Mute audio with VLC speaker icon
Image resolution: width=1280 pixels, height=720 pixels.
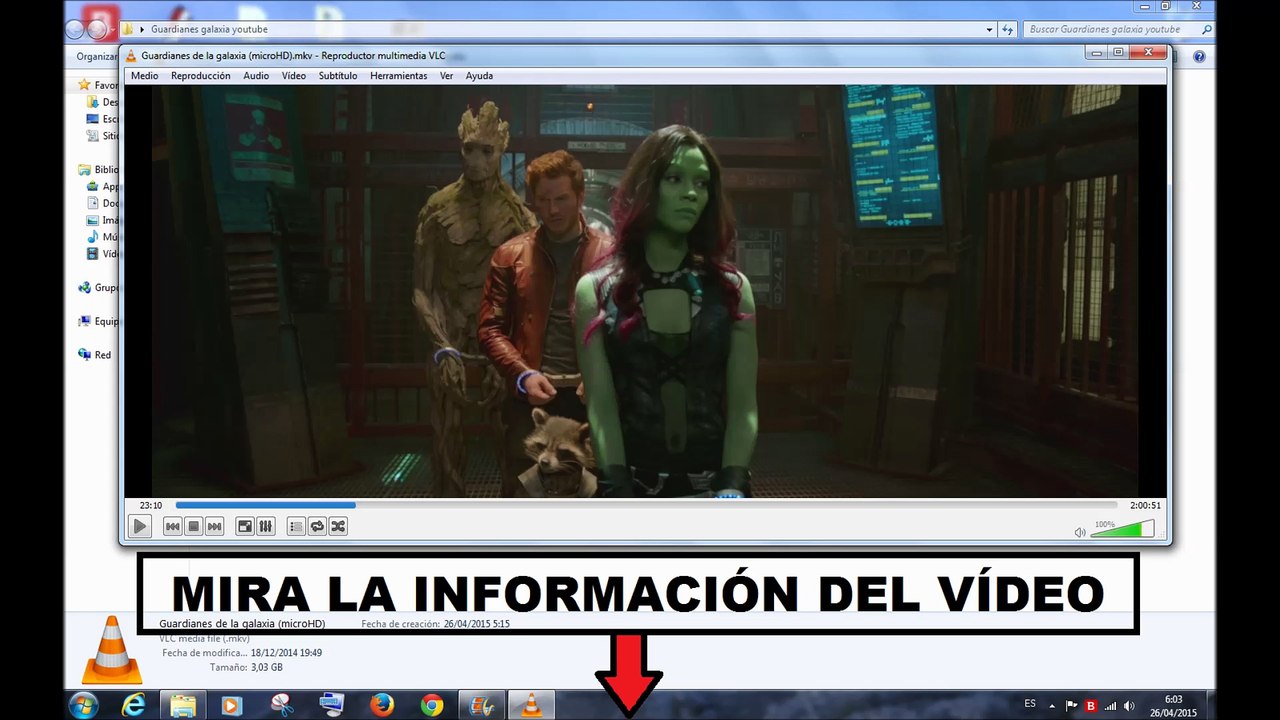(1080, 532)
